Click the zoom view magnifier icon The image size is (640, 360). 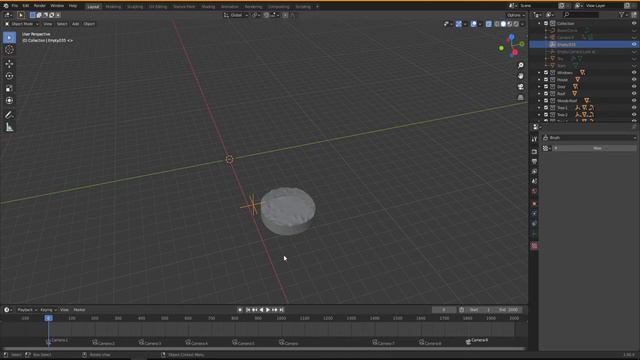(x=520, y=65)
